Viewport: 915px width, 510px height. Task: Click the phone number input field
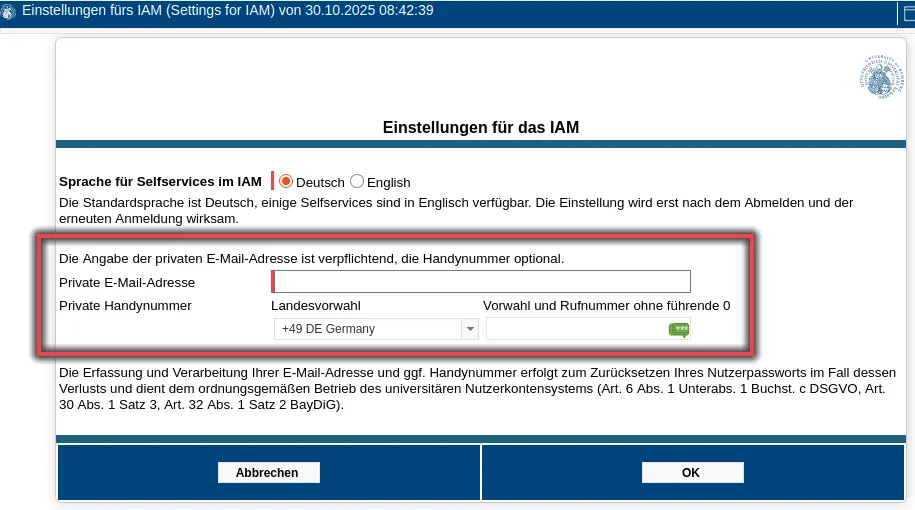click(x=575, y=329)
